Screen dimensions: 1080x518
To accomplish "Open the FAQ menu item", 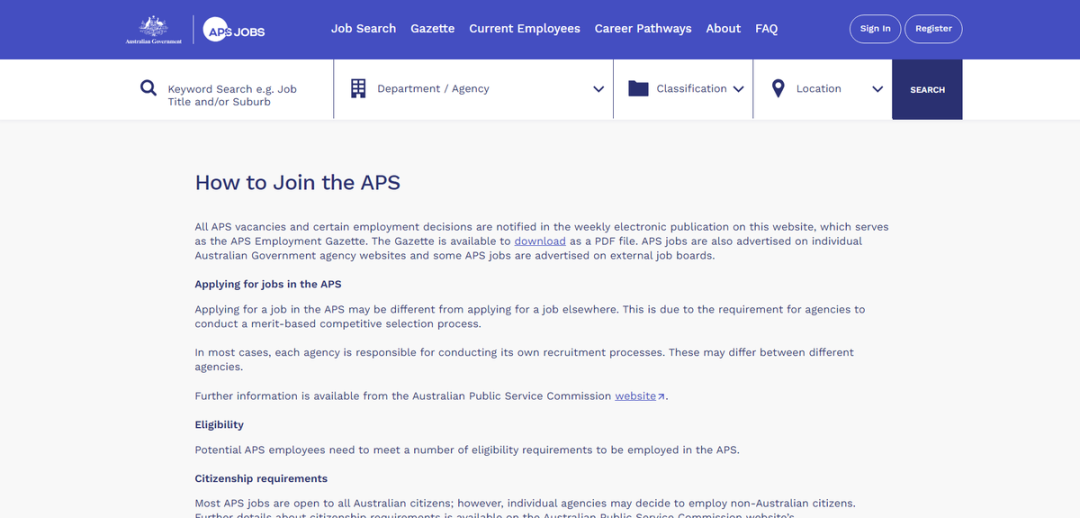I will [x=767, y=29].
